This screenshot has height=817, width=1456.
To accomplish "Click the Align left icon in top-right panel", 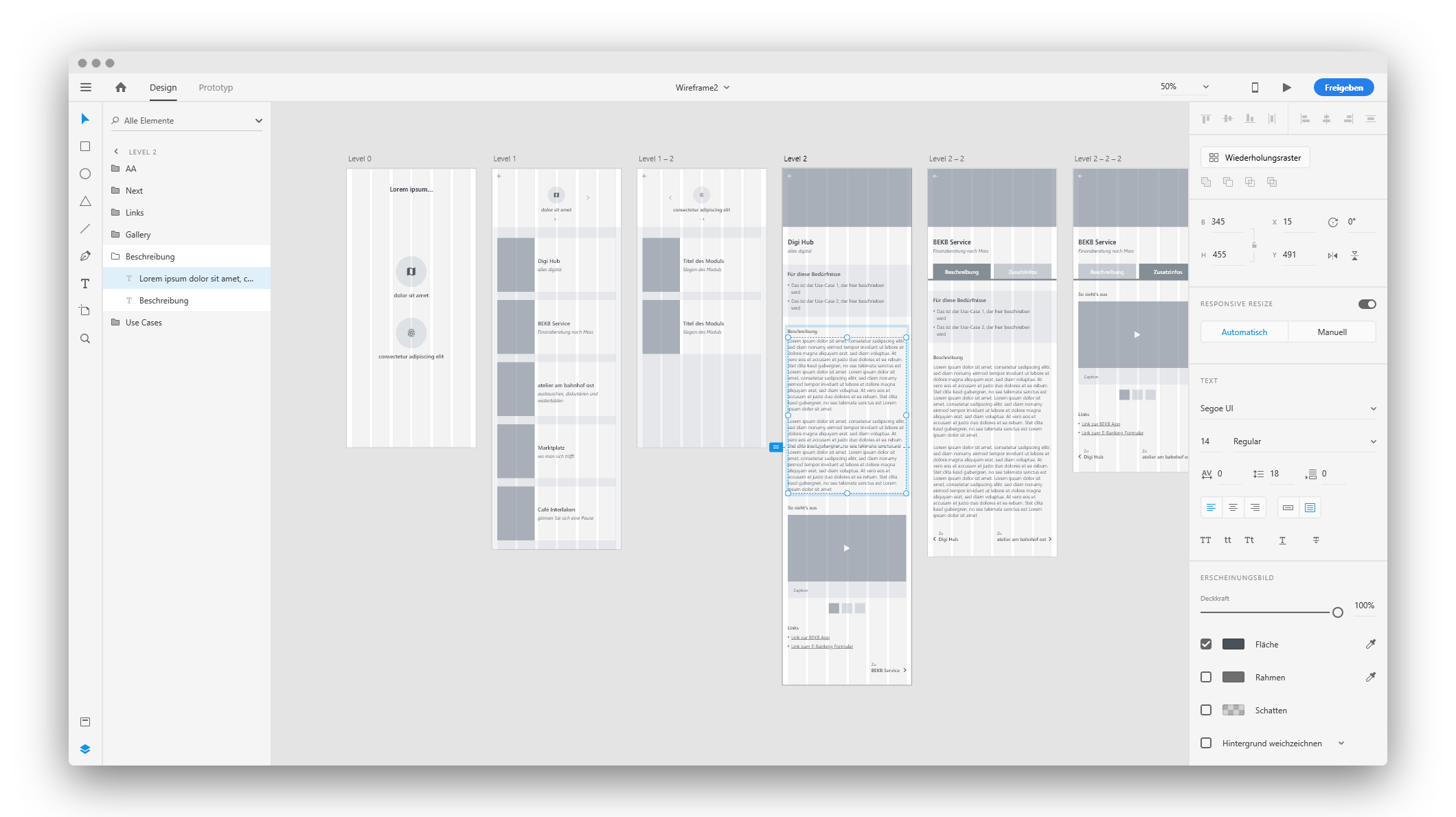I will pos(1304,120).
